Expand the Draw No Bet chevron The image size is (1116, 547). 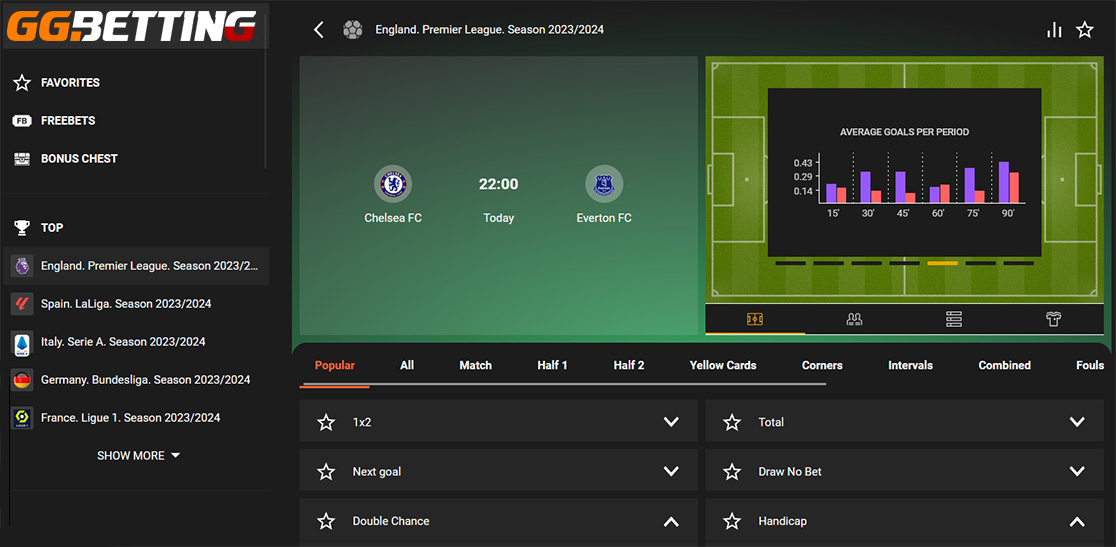pos(1077,471)
